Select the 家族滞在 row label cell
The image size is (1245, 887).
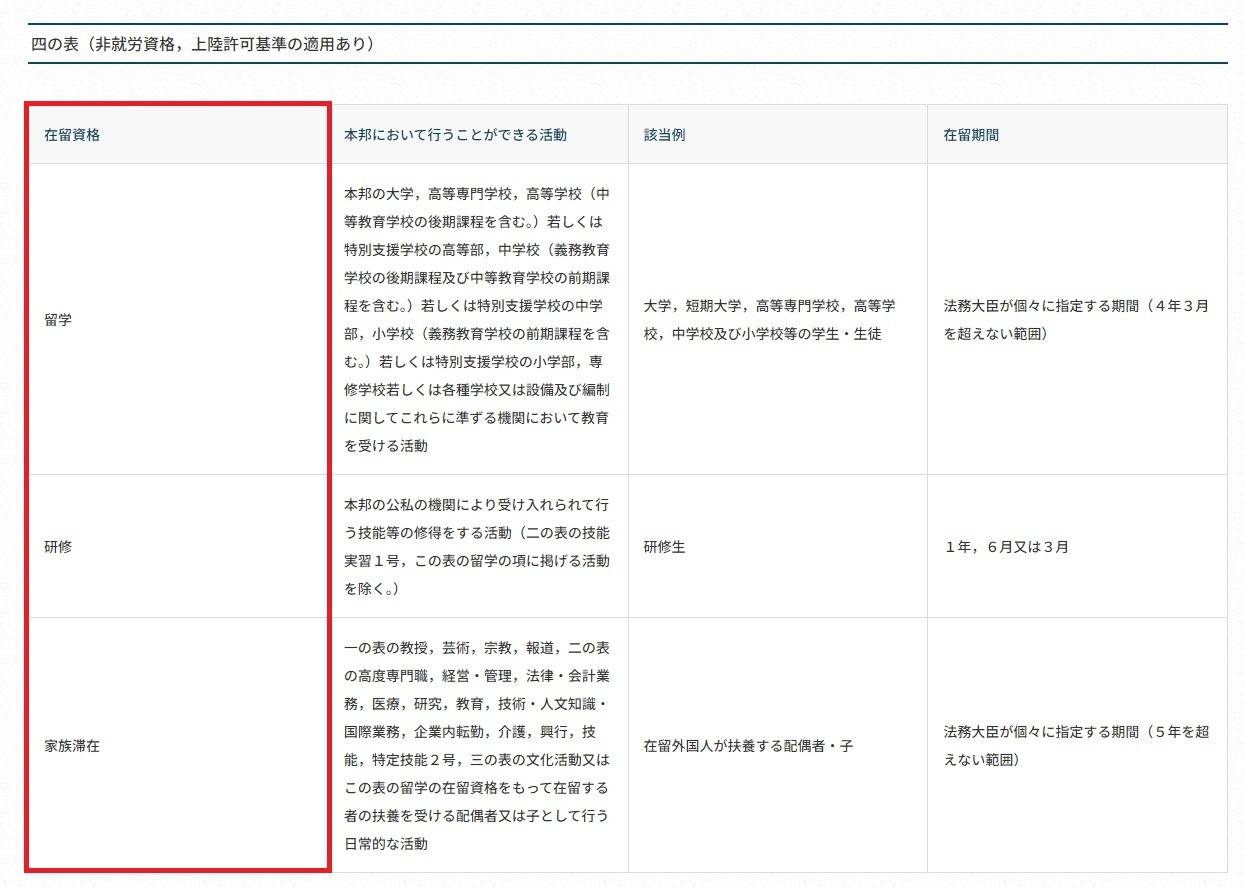point(72,746)
